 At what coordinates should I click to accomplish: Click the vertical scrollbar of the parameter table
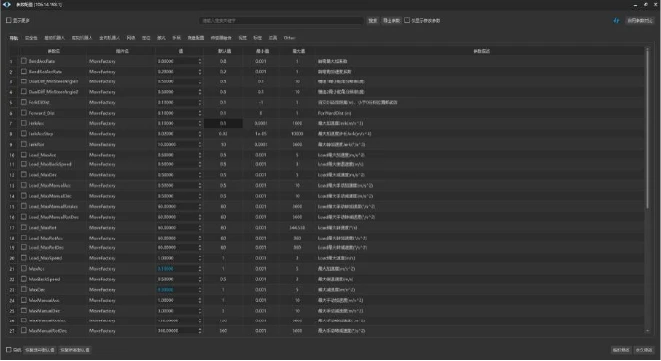click(x=648, y=129)
